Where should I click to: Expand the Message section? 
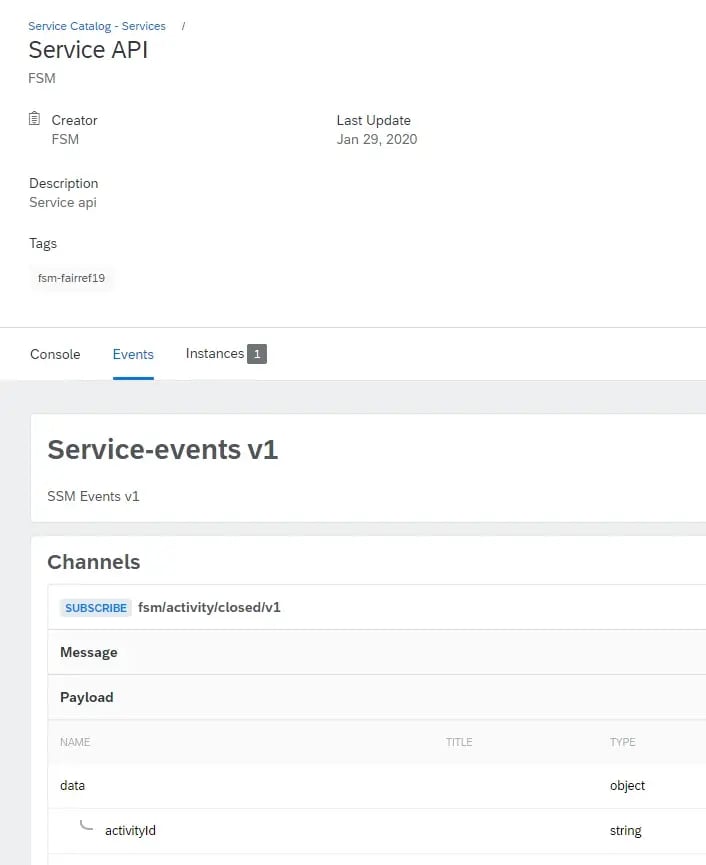pos(89,652)
